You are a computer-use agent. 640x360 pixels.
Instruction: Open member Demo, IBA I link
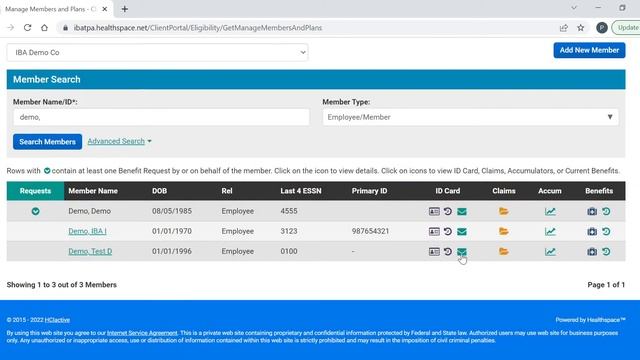pos(87,231)
